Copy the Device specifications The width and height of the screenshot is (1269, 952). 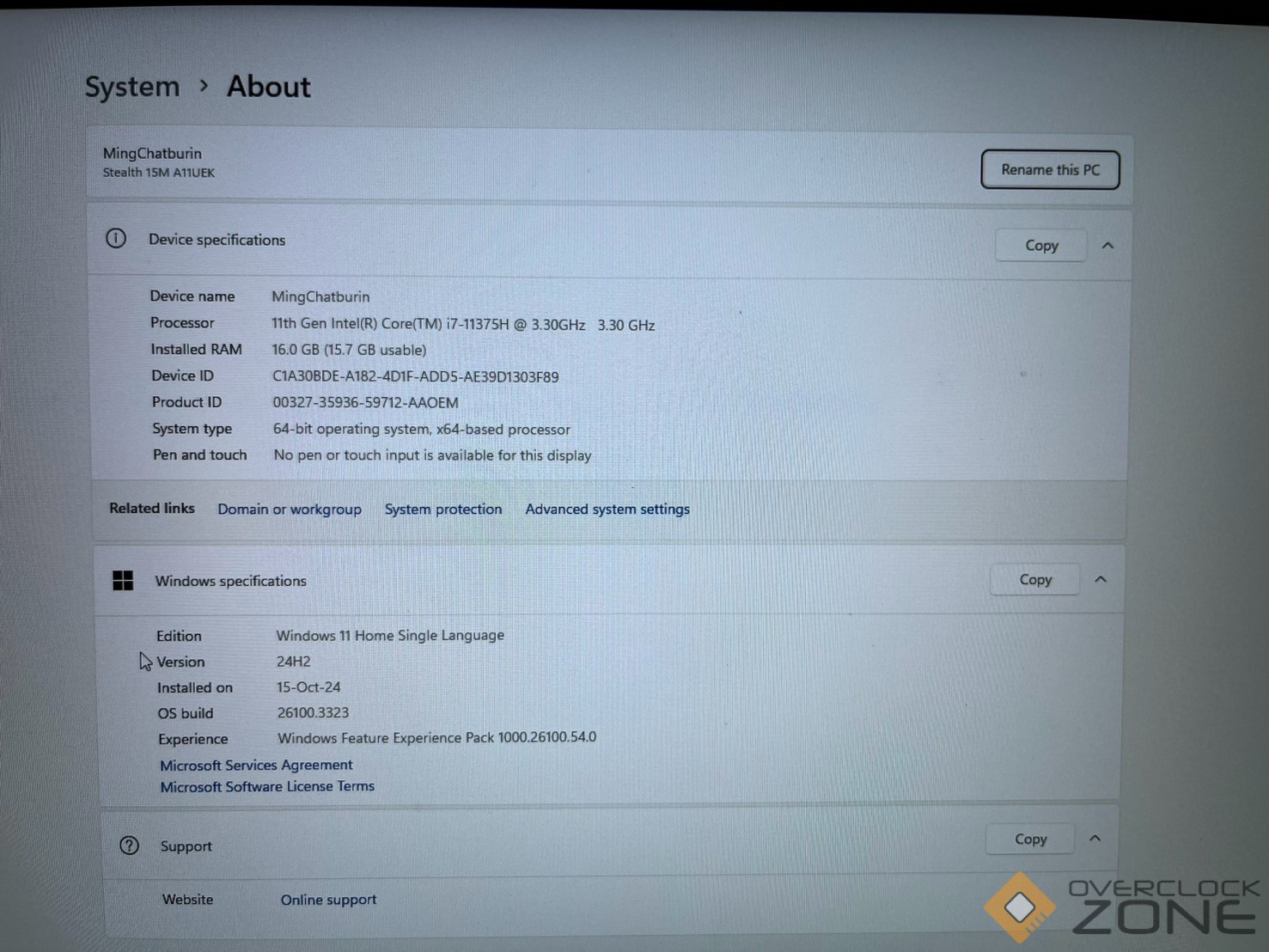coord(1041,246)
